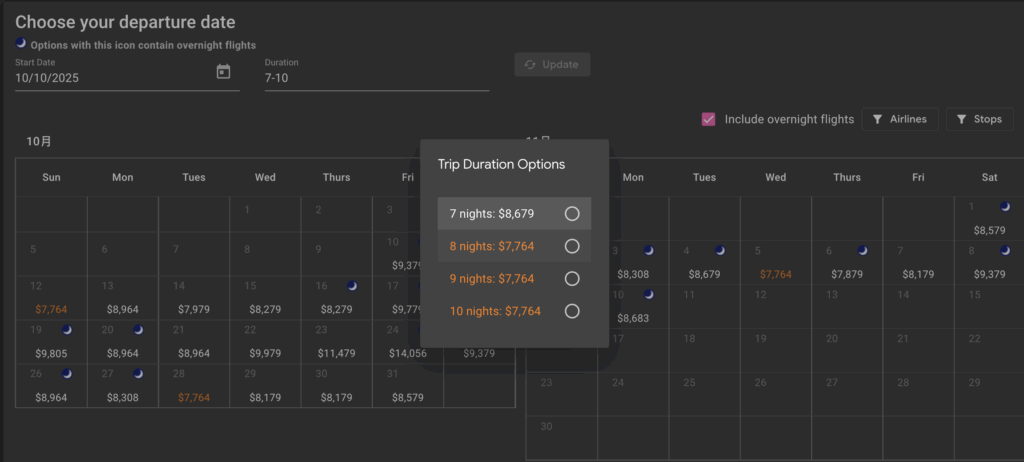Open the Start Date calendar picker icon

tap(223, 72)
